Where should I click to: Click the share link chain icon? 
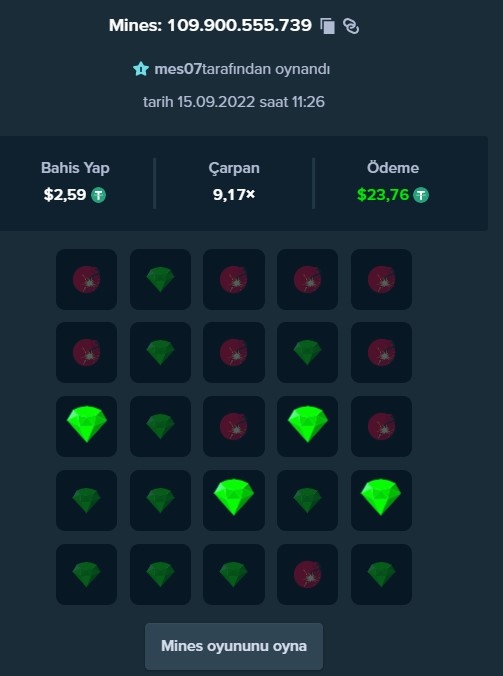pos(351,26)
